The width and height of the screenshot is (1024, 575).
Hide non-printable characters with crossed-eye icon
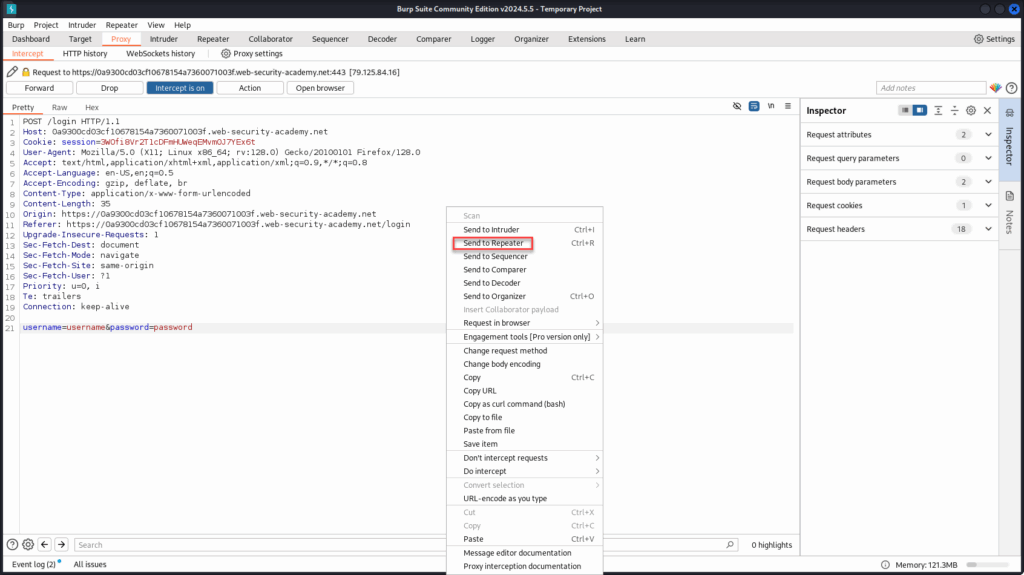coord(737,106)
